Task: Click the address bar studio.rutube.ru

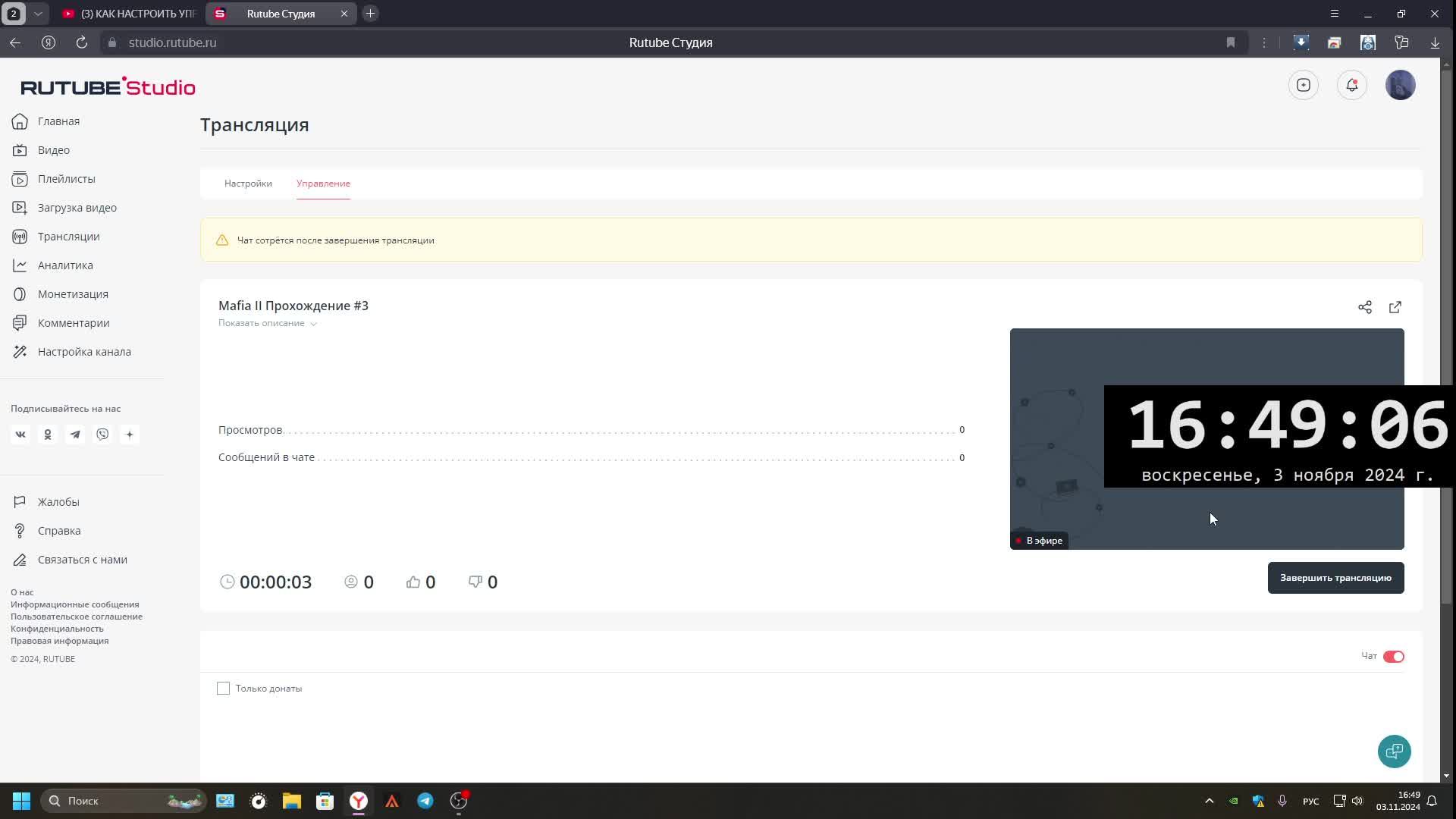Action: pos(173,42)
